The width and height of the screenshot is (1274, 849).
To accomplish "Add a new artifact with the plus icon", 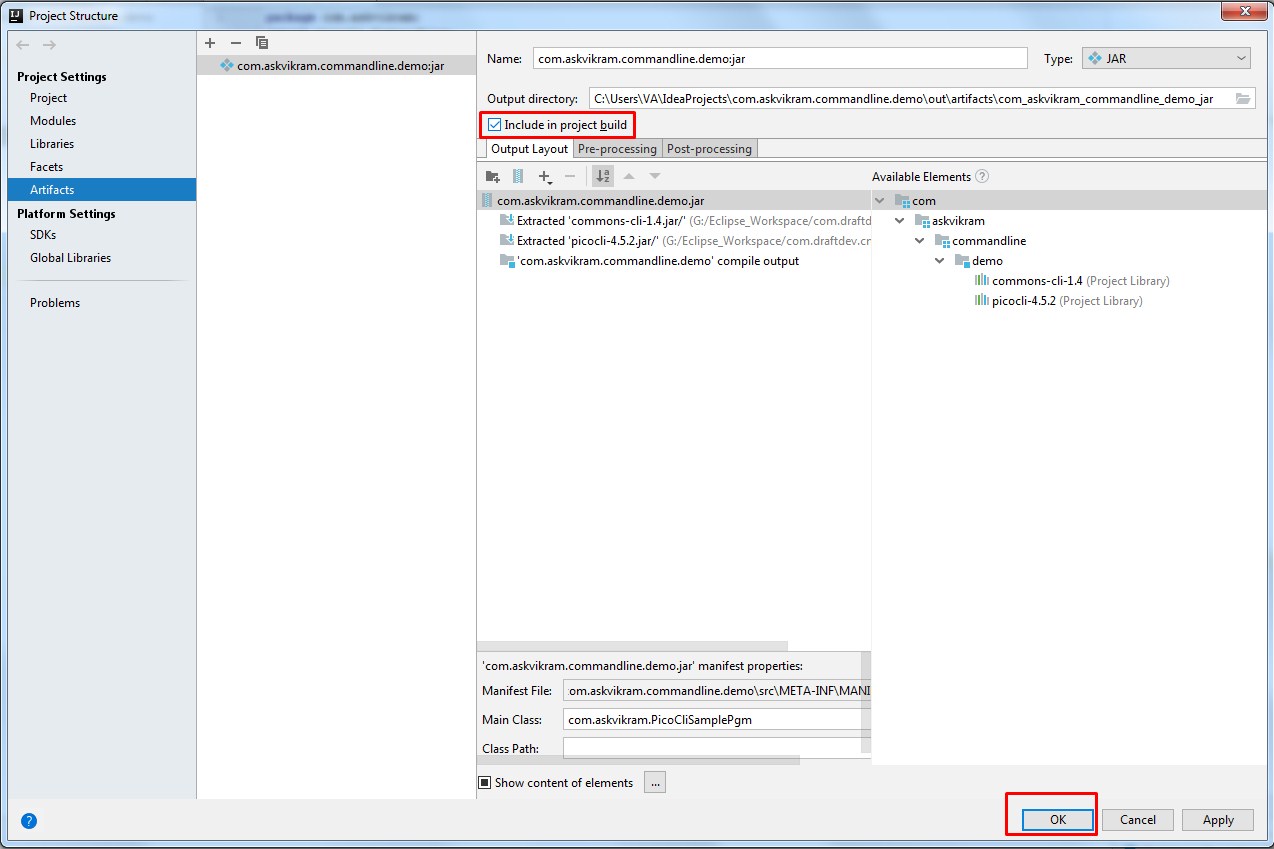I will click(x=210, y=43).
